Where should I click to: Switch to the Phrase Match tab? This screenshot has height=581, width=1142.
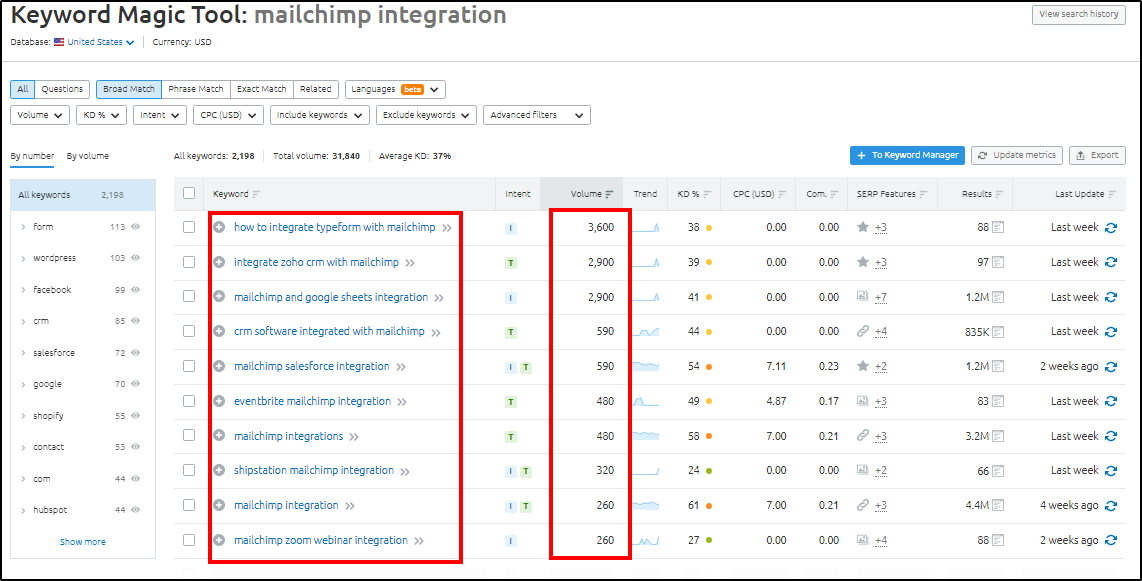(196, 89)
